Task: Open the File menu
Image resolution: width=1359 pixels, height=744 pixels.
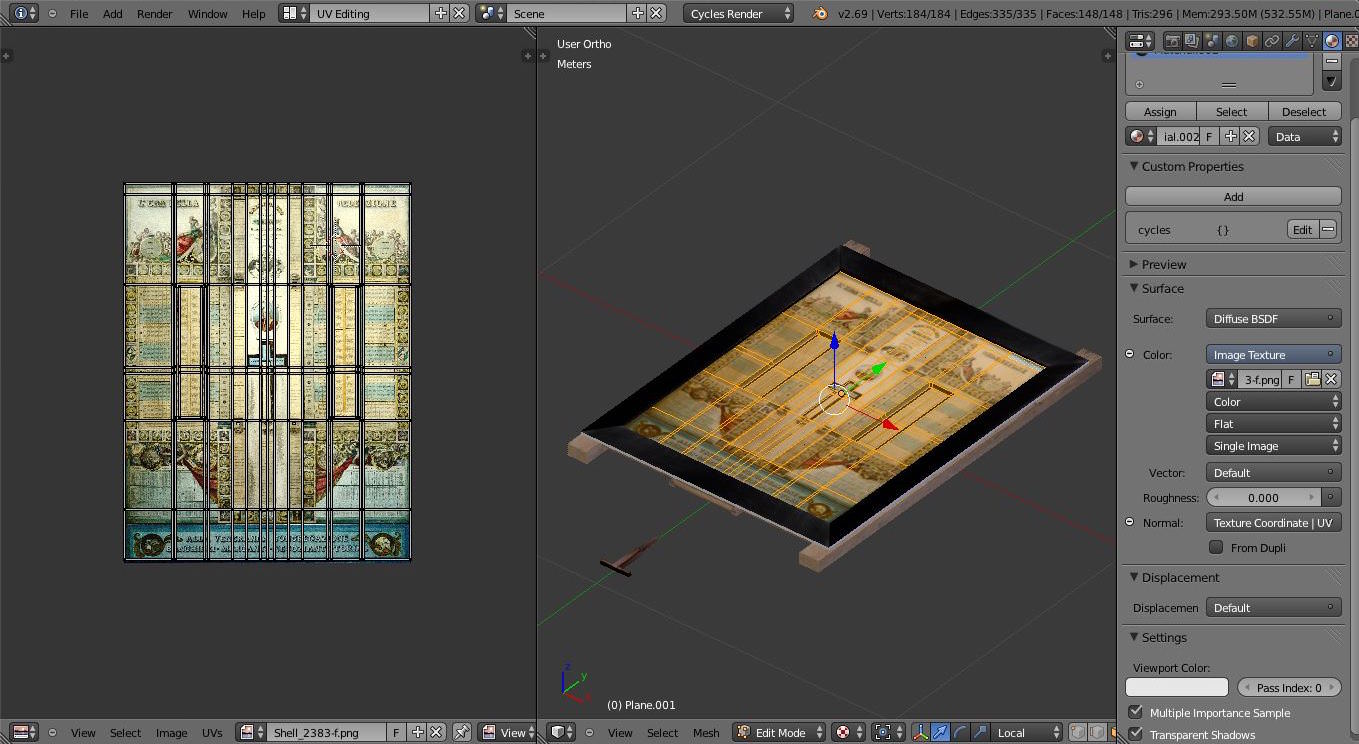Action: [x=79, y=14]
